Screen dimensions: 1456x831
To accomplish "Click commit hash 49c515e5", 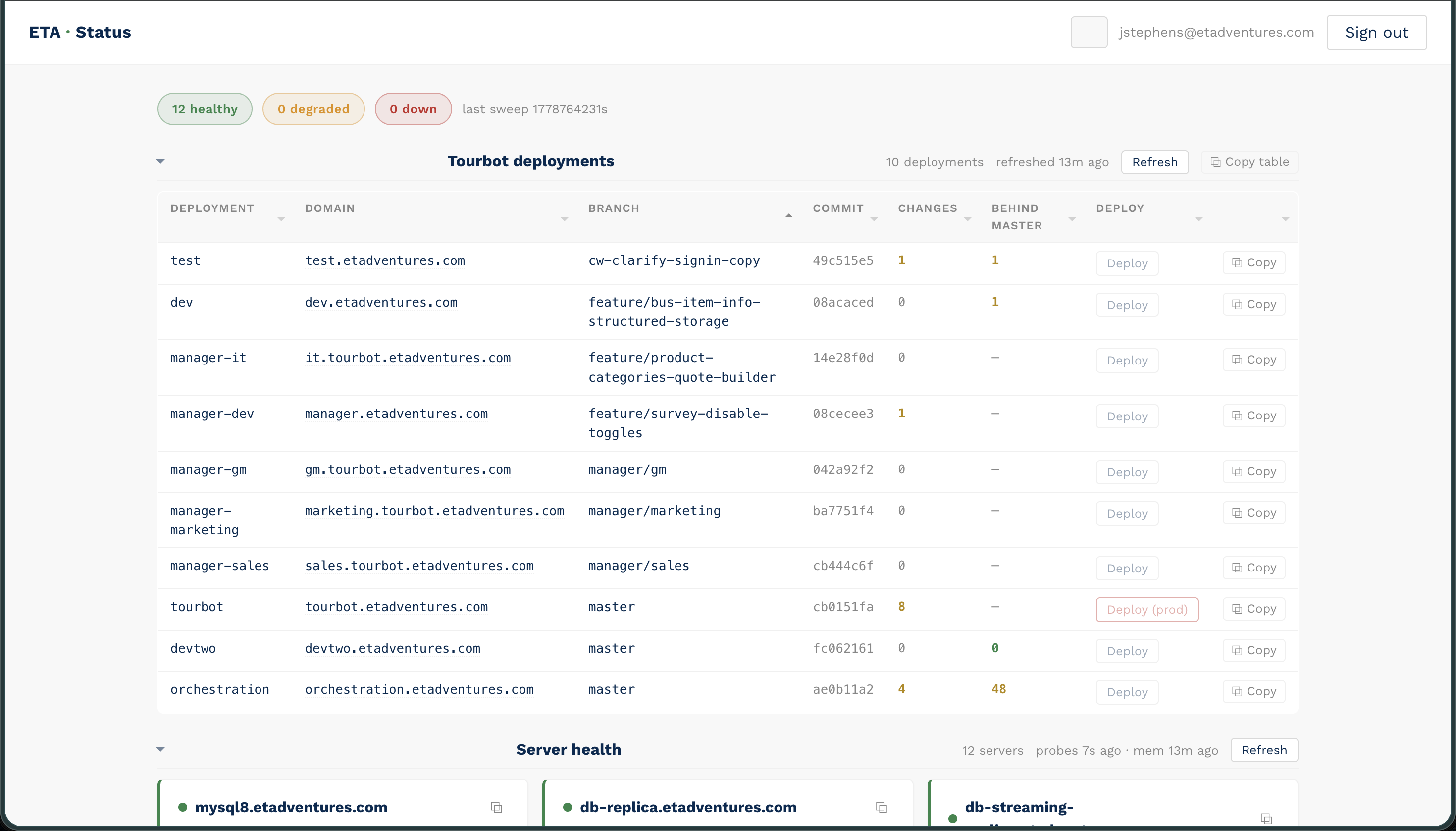I will [842, 261].
